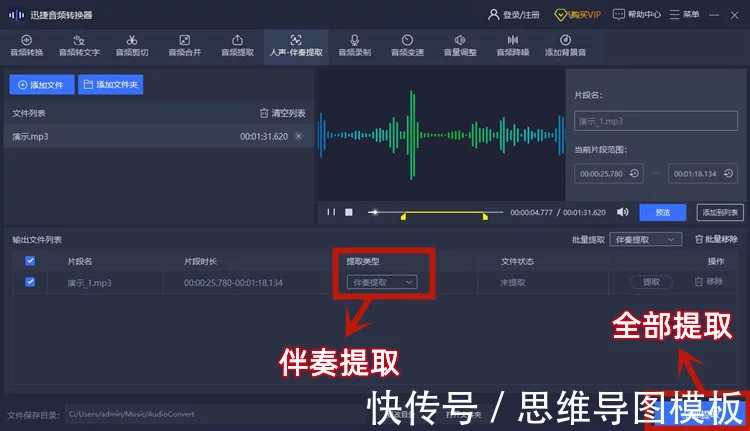Open the 音频变速 tool
Screen dimensions: 750x431
tap(407, 46)
